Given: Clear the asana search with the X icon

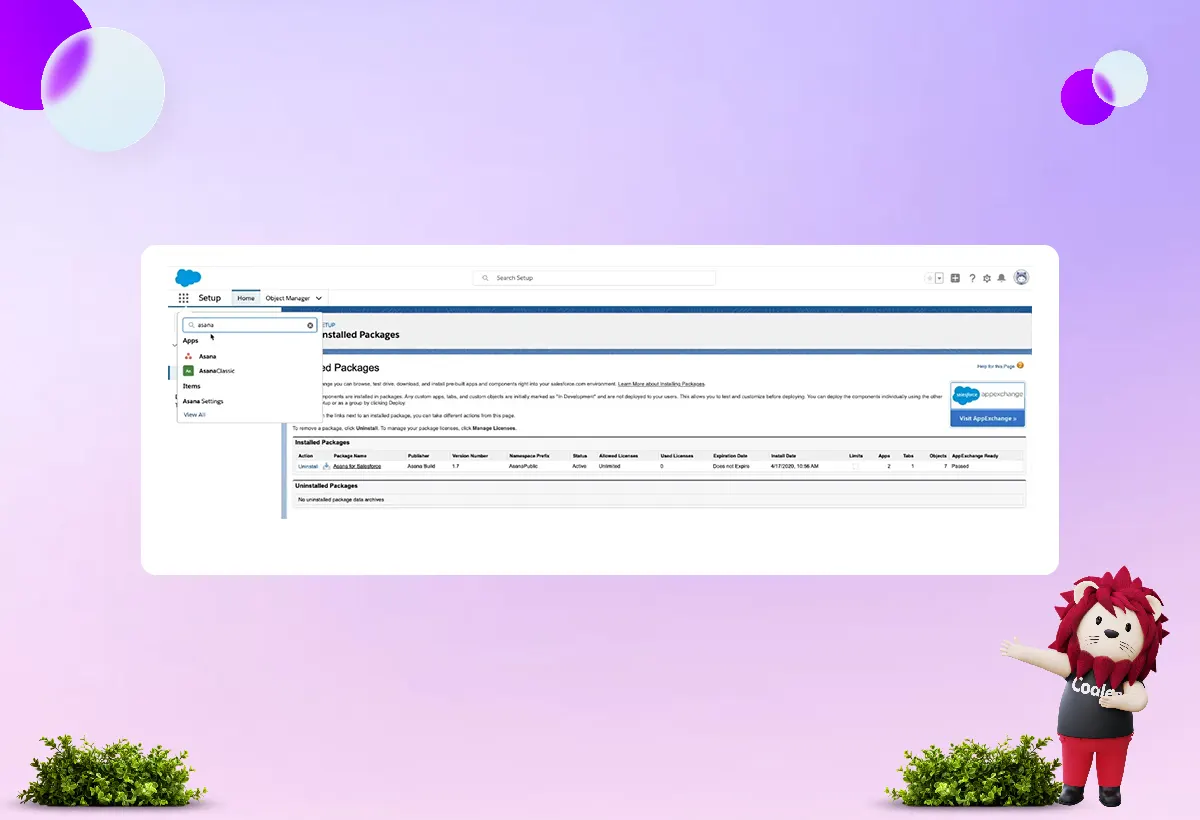Looking at the screenshot, I should point(310,325).
